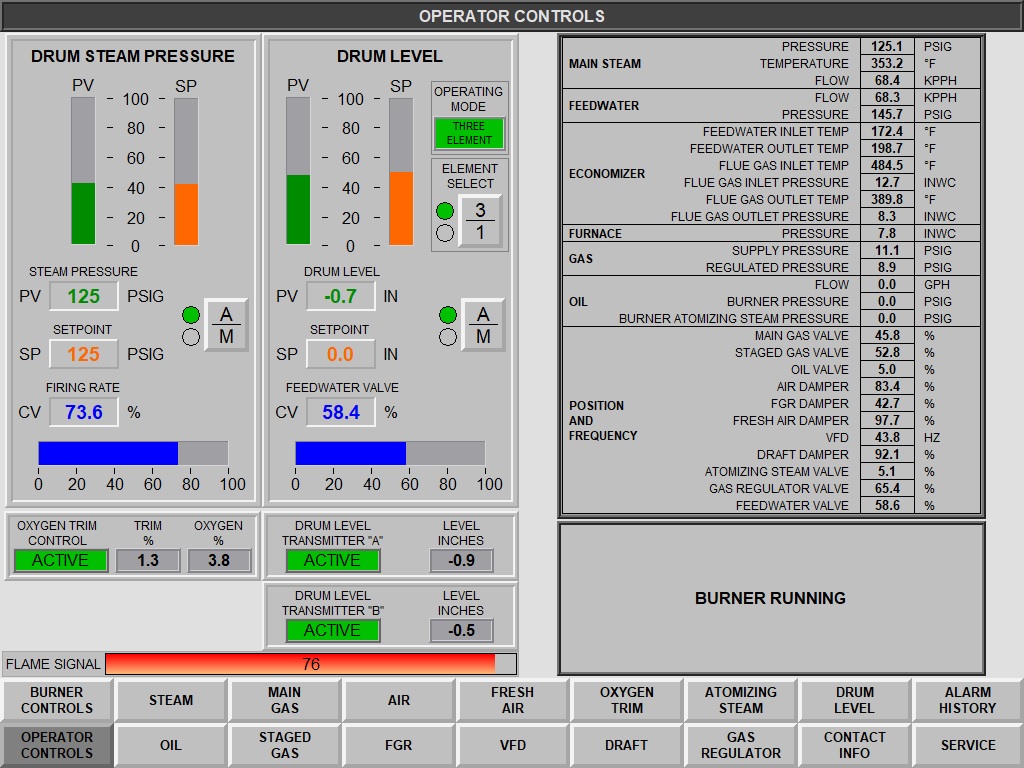Viewport: 1024px width, 768px height.
Task: Click the firing rate blue output bar
Action: tap(108, 453)
